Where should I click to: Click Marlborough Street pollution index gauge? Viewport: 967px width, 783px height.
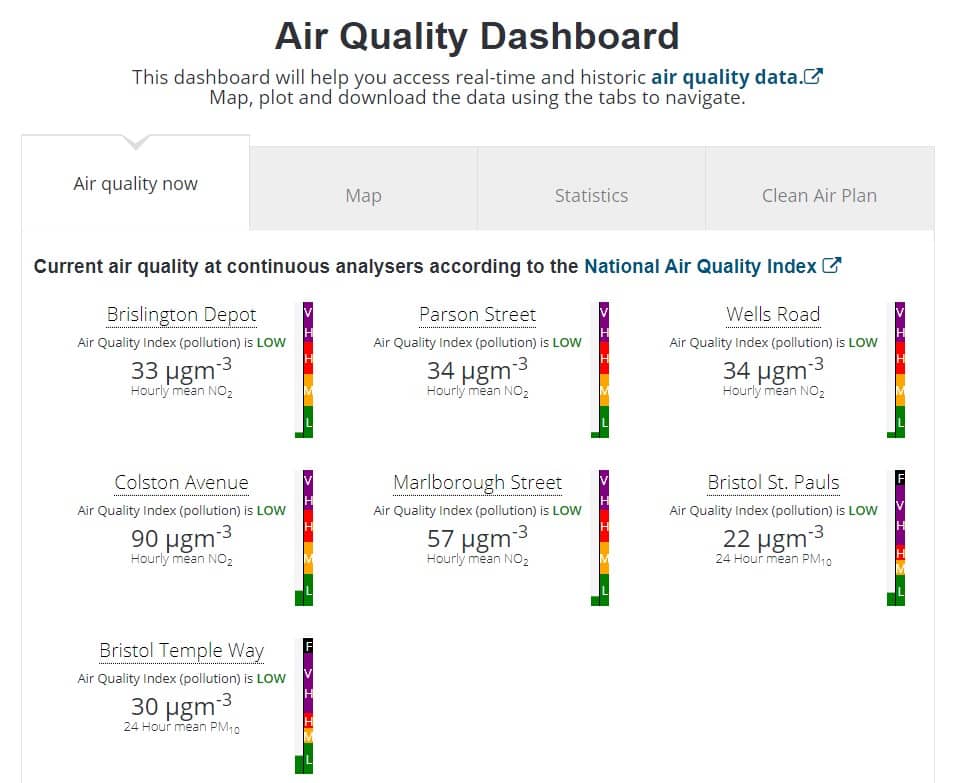point(600,538)
